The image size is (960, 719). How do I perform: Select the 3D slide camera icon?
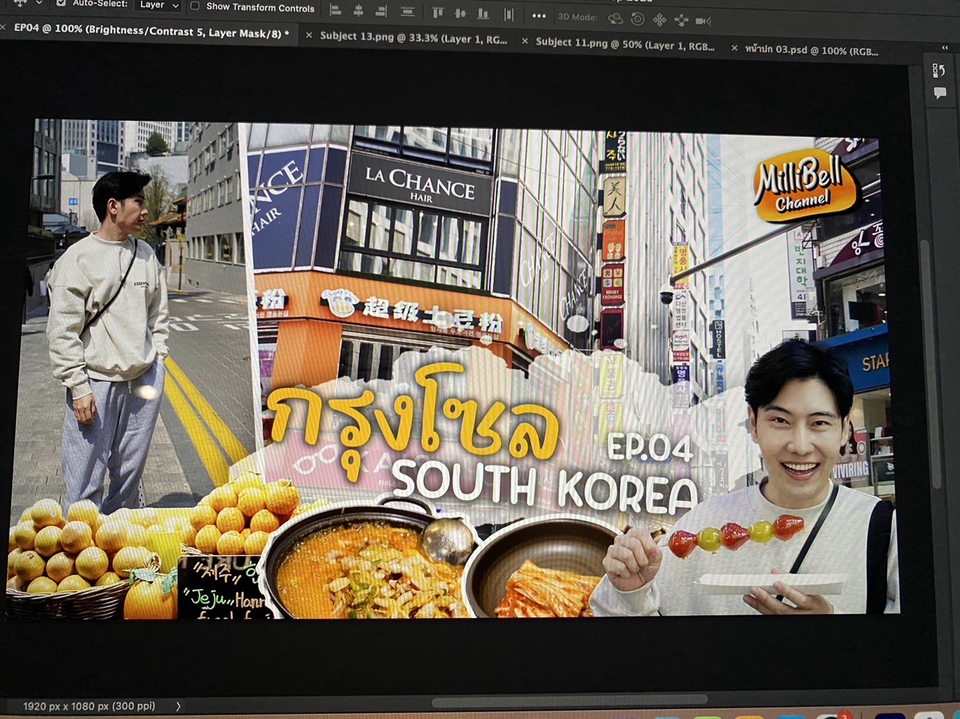pyautogui.click(x=681, y=20)
